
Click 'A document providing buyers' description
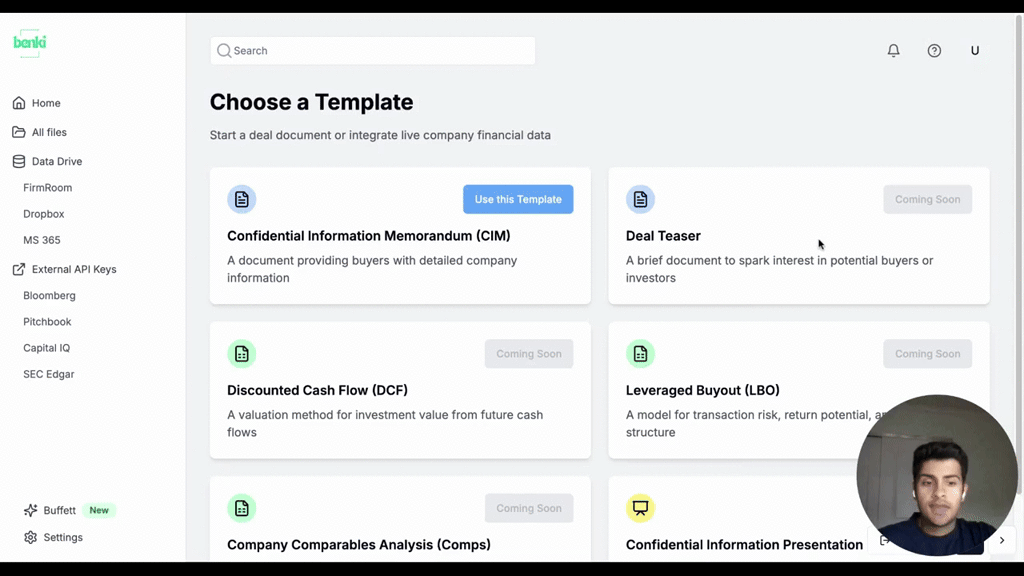click(x=372, y=269)
